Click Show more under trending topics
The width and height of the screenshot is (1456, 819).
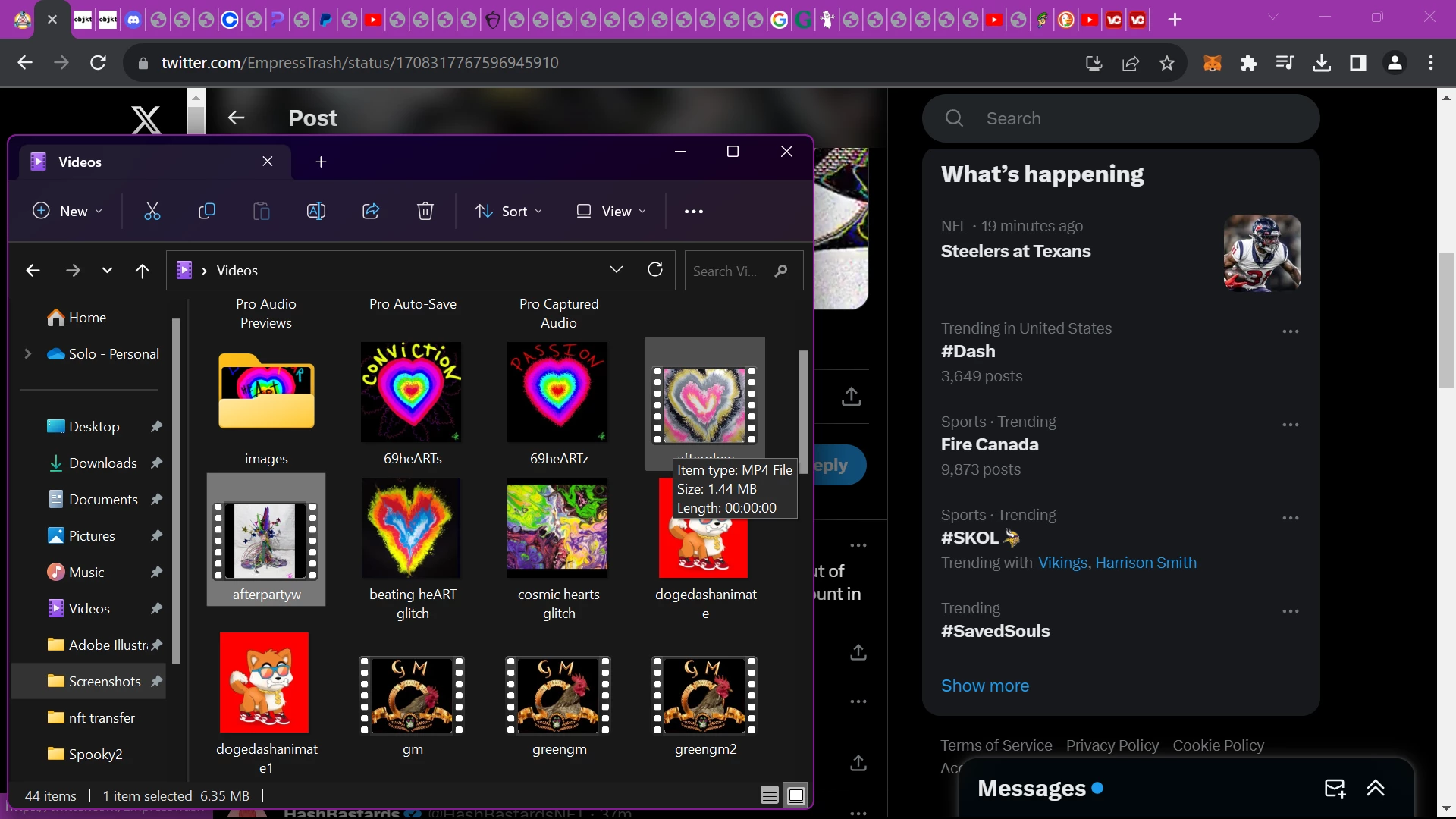pos(984,686)
